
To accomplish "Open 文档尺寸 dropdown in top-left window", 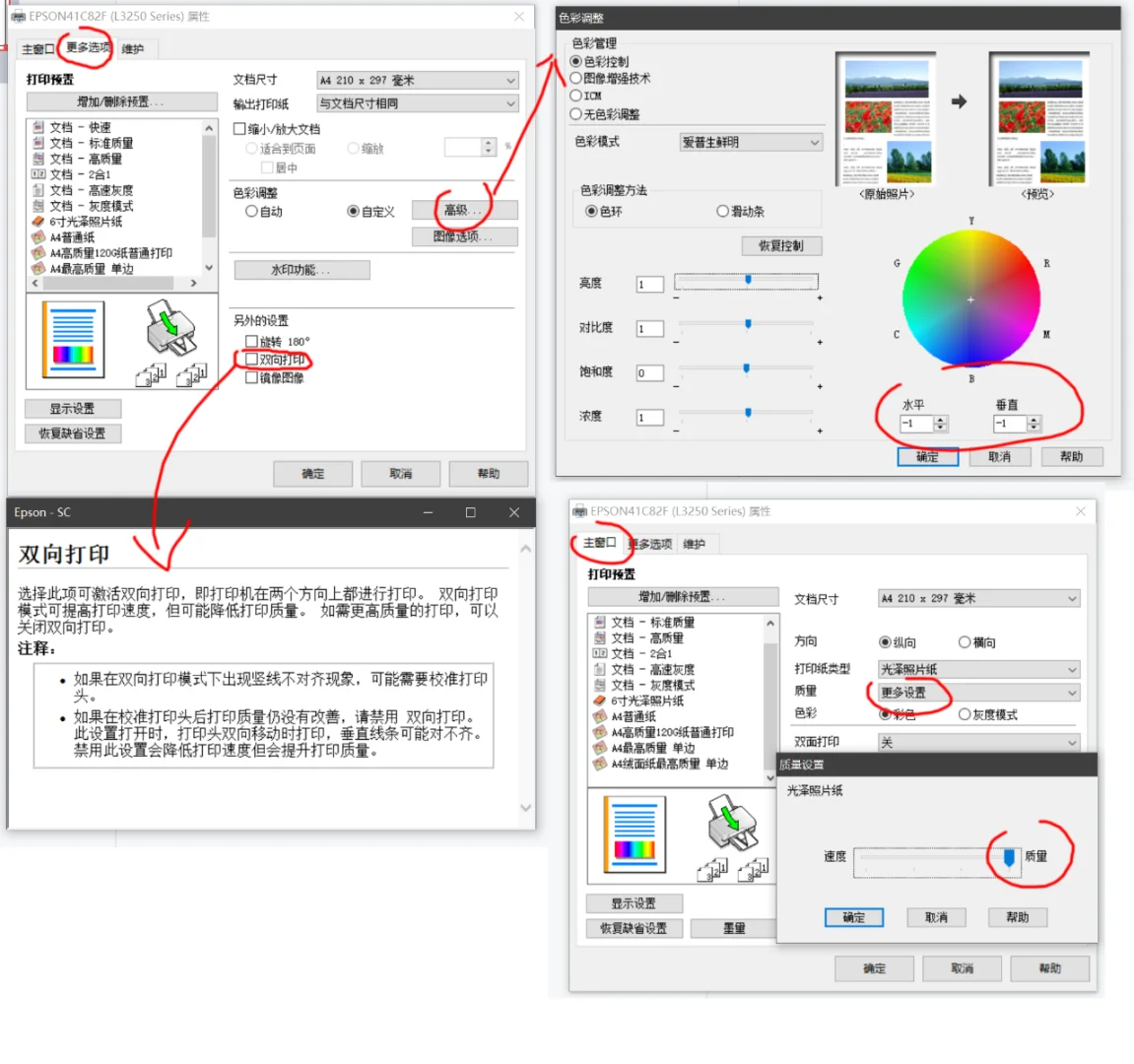I will 418,80.
